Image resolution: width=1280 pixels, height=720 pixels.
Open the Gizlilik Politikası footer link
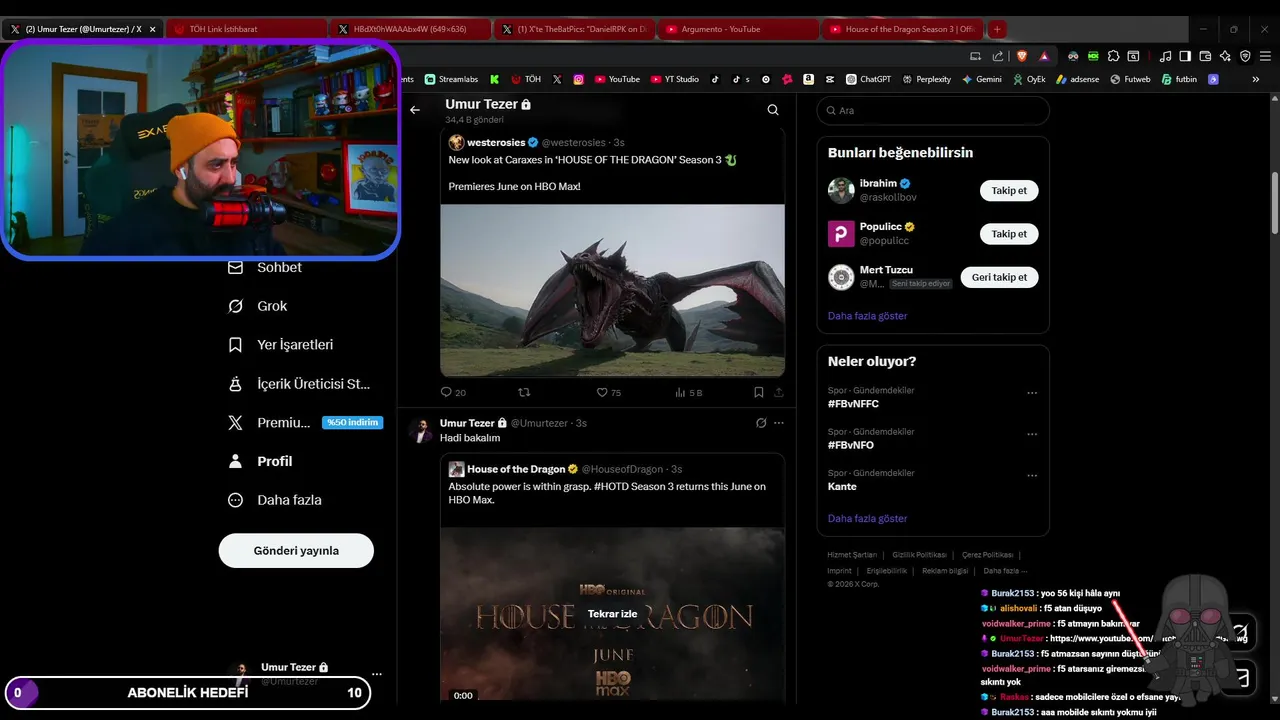click(919, 555)
